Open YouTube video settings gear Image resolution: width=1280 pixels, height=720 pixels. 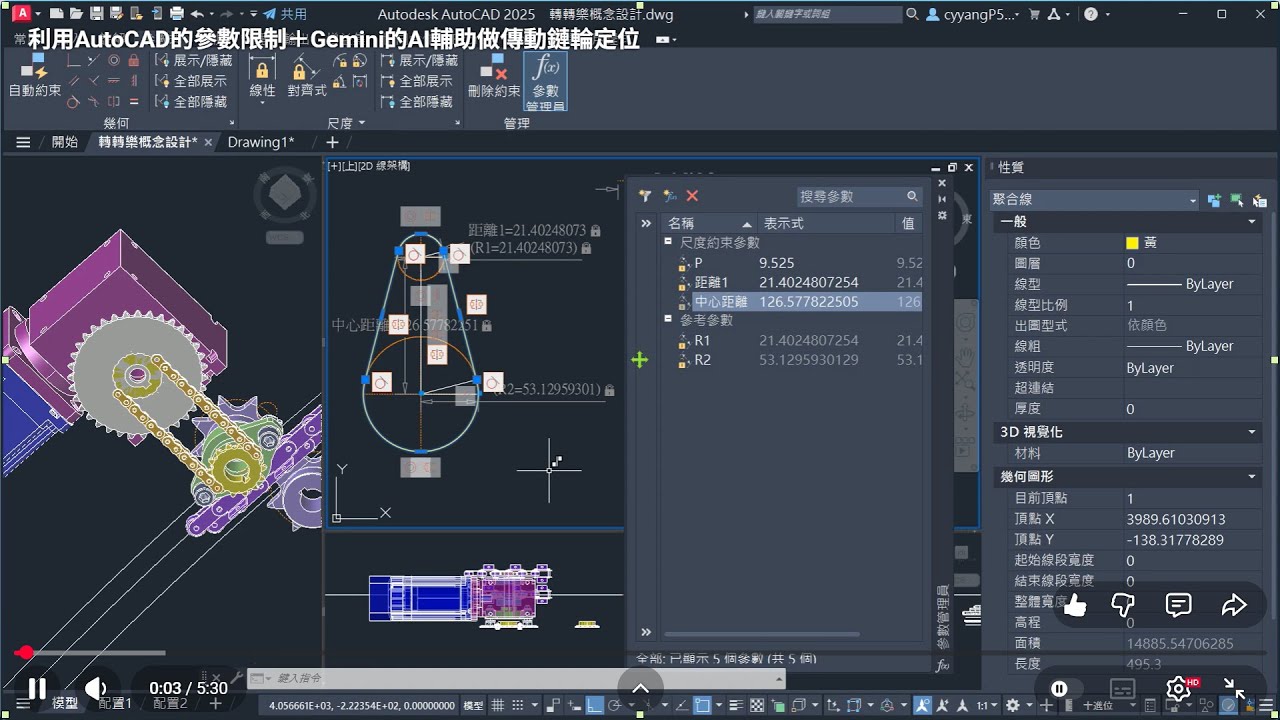(1179, 688)
